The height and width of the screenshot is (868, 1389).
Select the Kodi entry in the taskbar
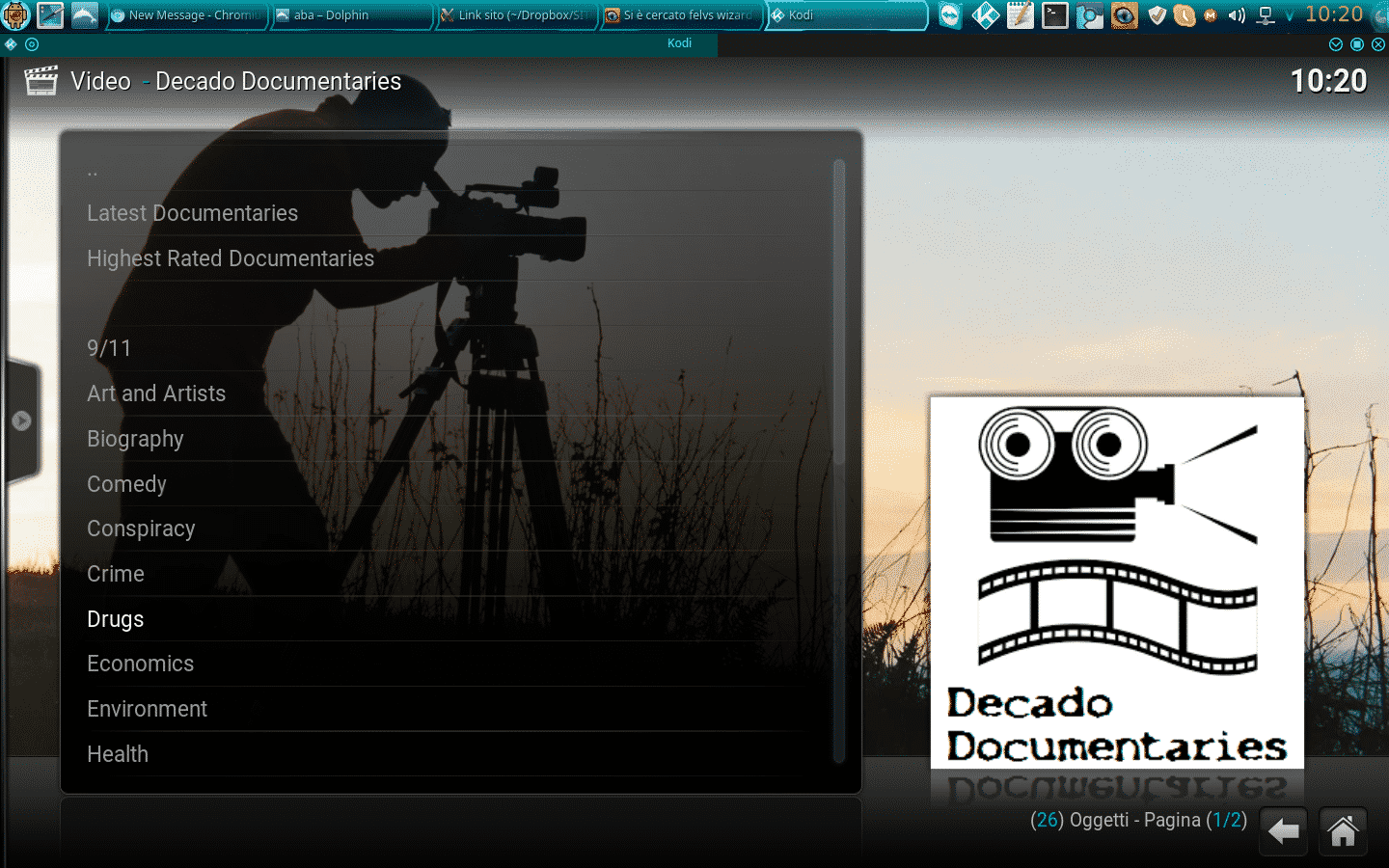pyautogui.click(x=846, y=15)
